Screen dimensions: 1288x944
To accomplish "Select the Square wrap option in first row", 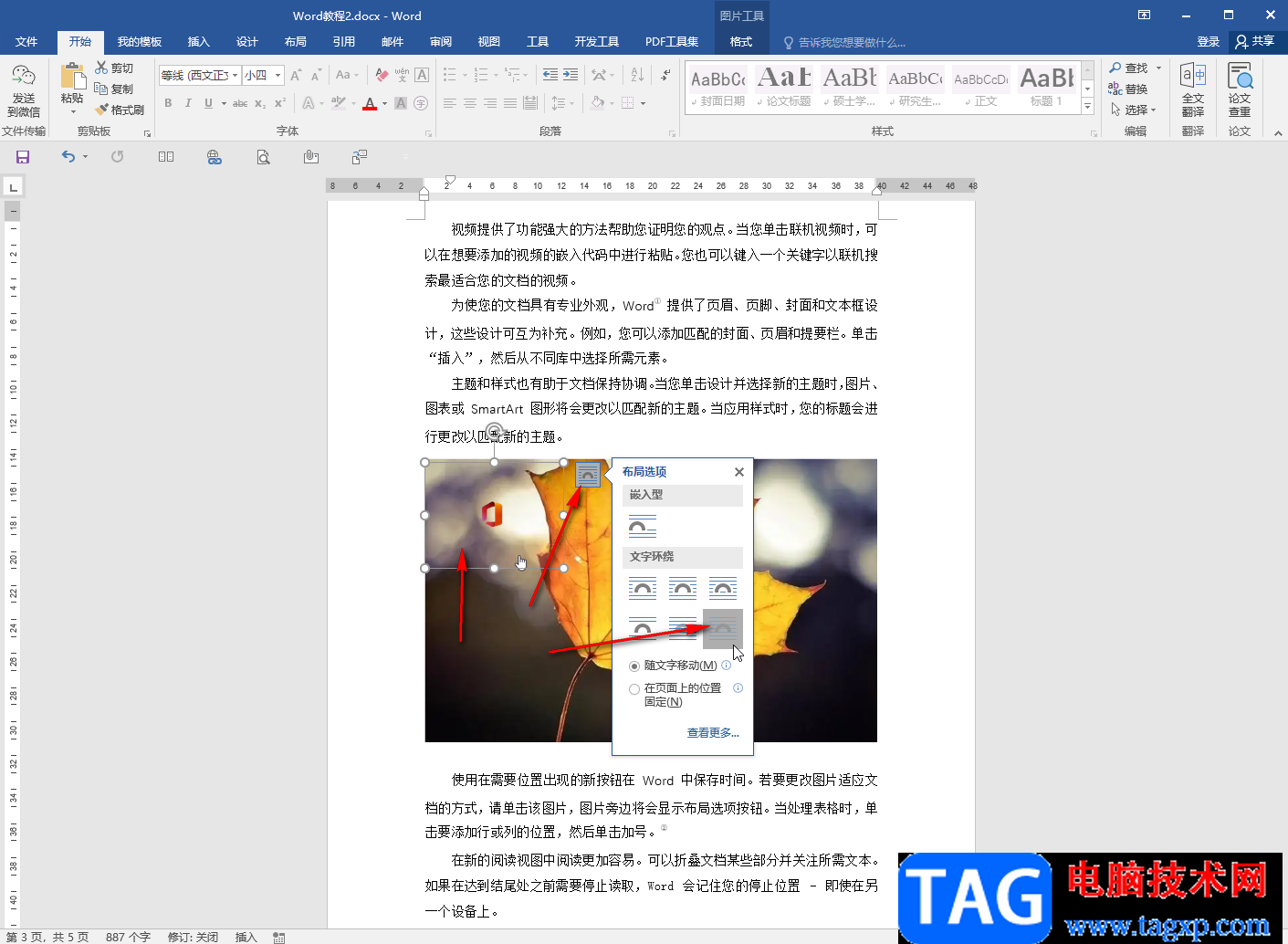I will 643,588.
